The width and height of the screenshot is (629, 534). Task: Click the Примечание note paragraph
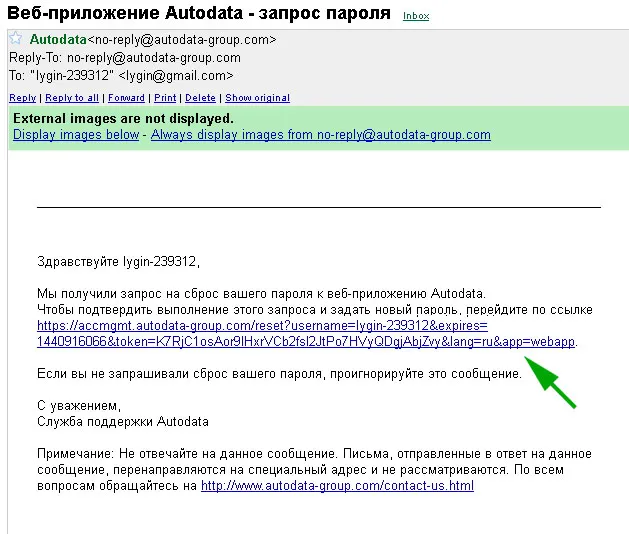(x=314, y=470)
